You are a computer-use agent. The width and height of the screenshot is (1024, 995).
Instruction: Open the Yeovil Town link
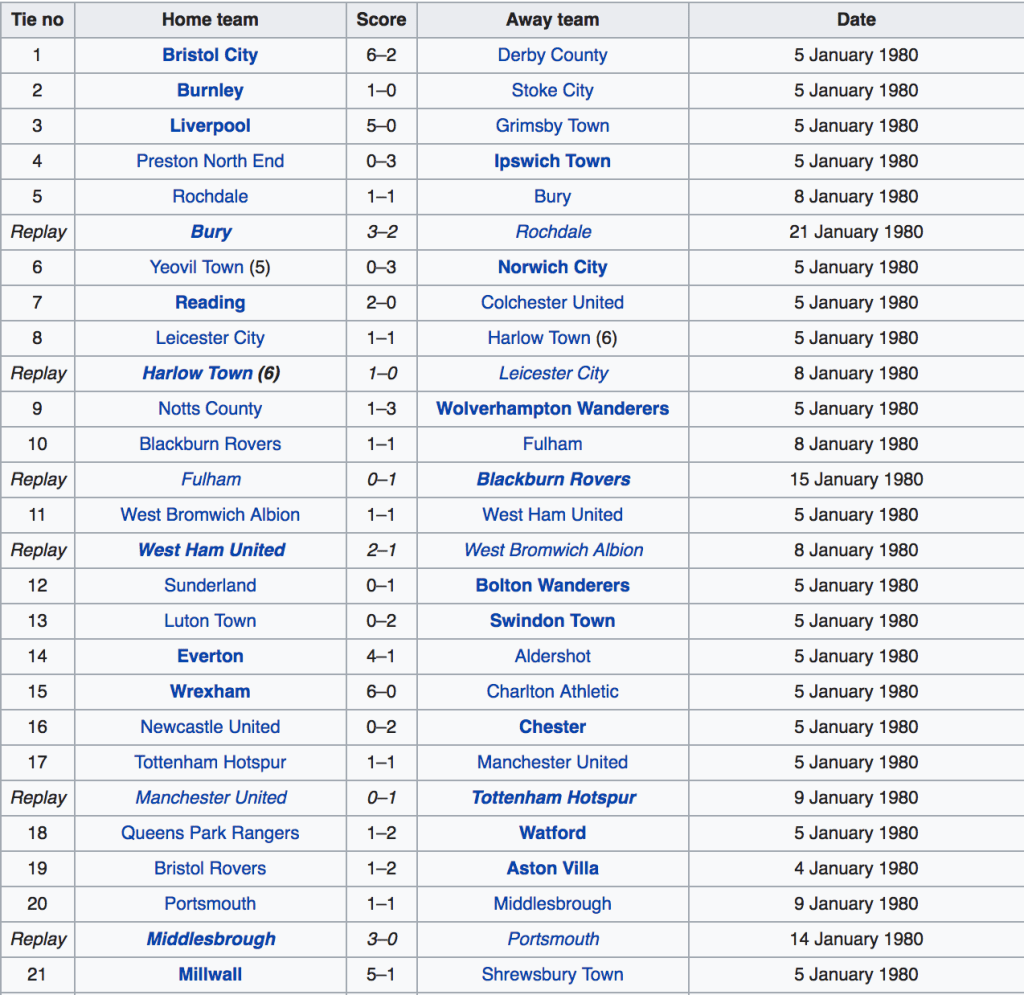196,267
